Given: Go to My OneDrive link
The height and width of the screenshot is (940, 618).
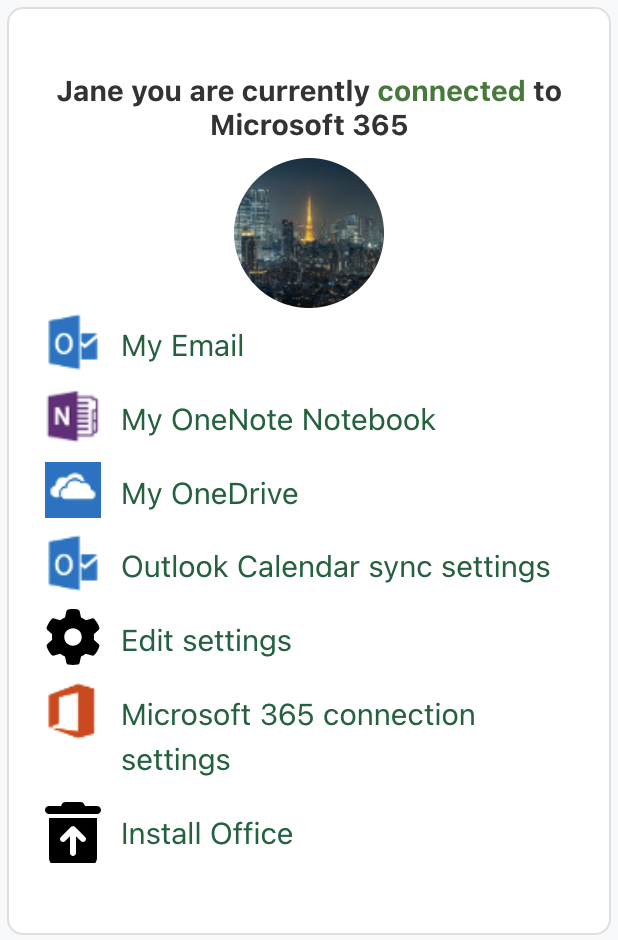Looking at the screenshot, I should 209,493.
